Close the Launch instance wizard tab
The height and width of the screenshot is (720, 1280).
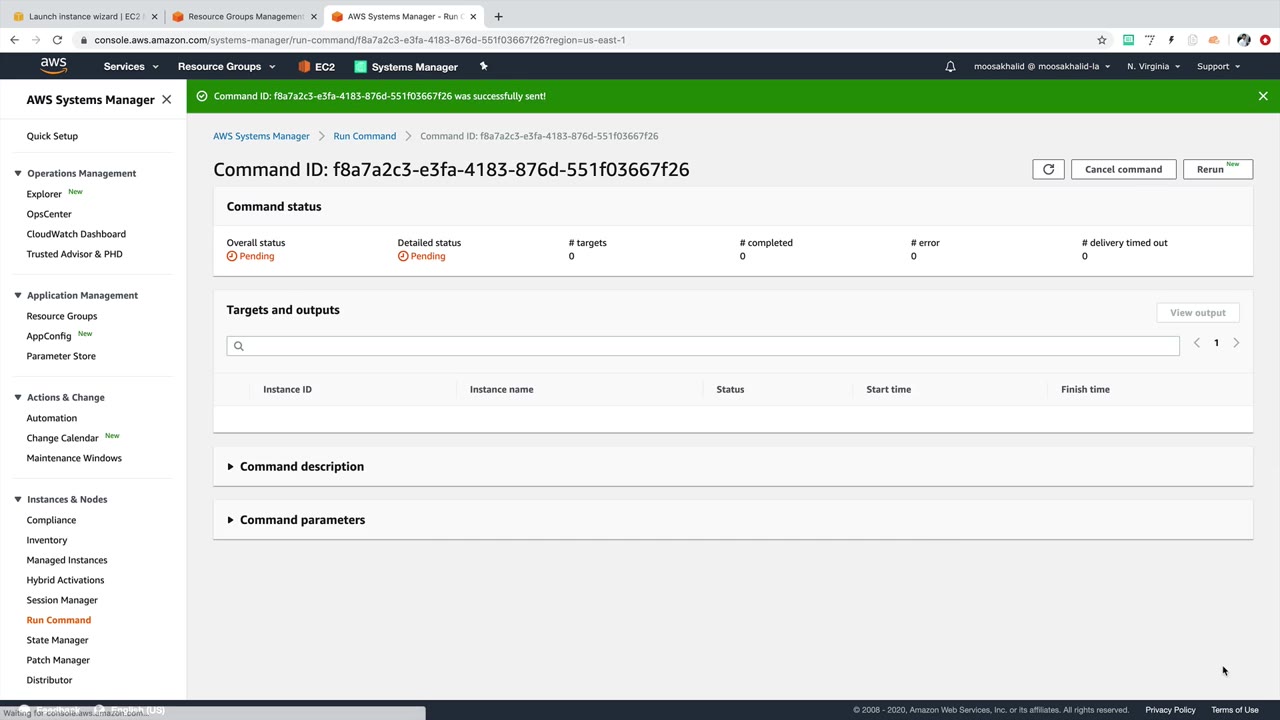pos(154,16)
